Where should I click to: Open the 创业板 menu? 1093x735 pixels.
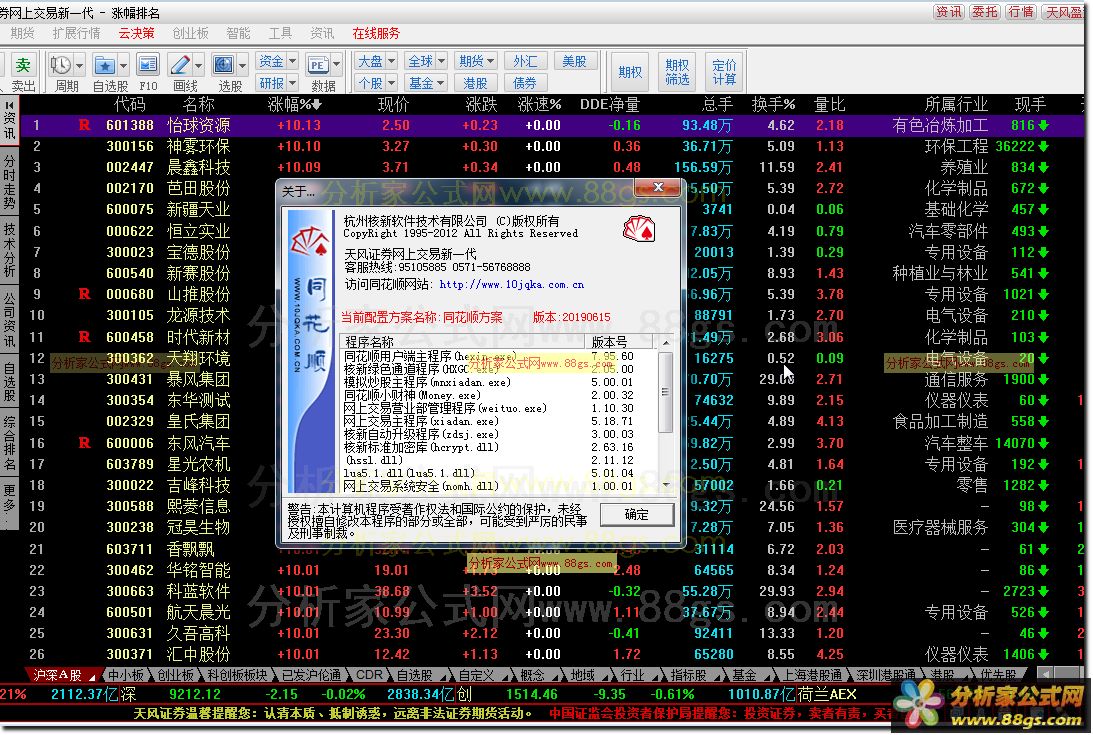point(190,33)
